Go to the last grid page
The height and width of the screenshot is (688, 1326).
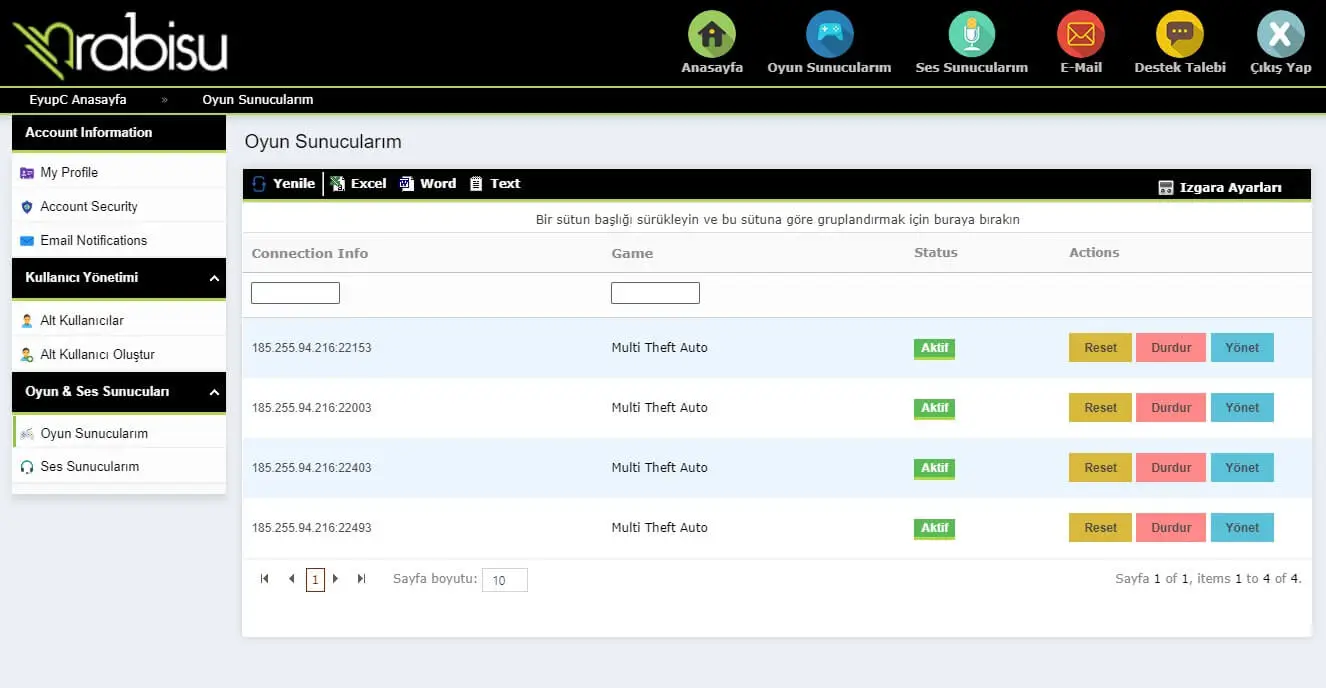click(x=362, y=579)
